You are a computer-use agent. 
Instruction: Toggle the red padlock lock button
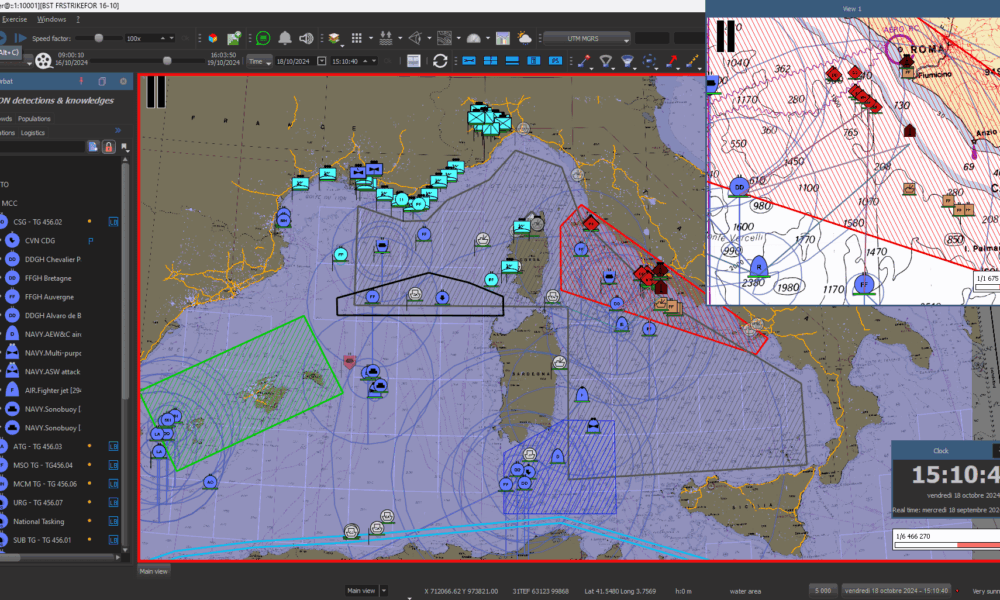[108, 147]
